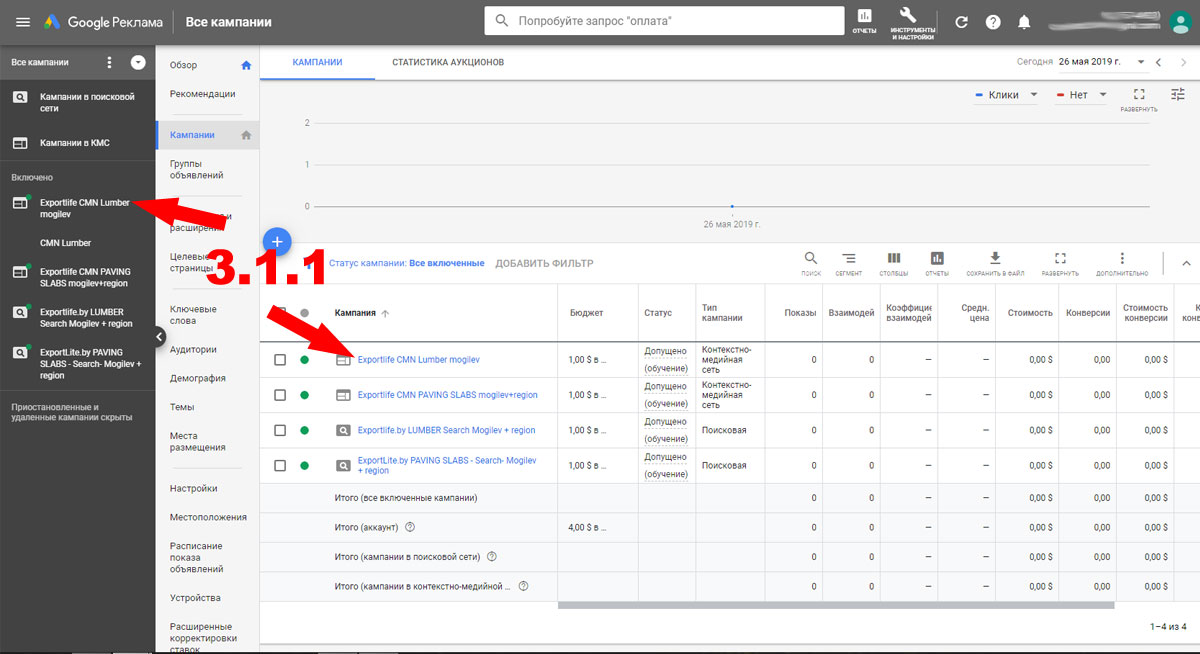Open Exportlife CMN PAVING SLABS mogilev+region campaign link

(x=447, y=395)
